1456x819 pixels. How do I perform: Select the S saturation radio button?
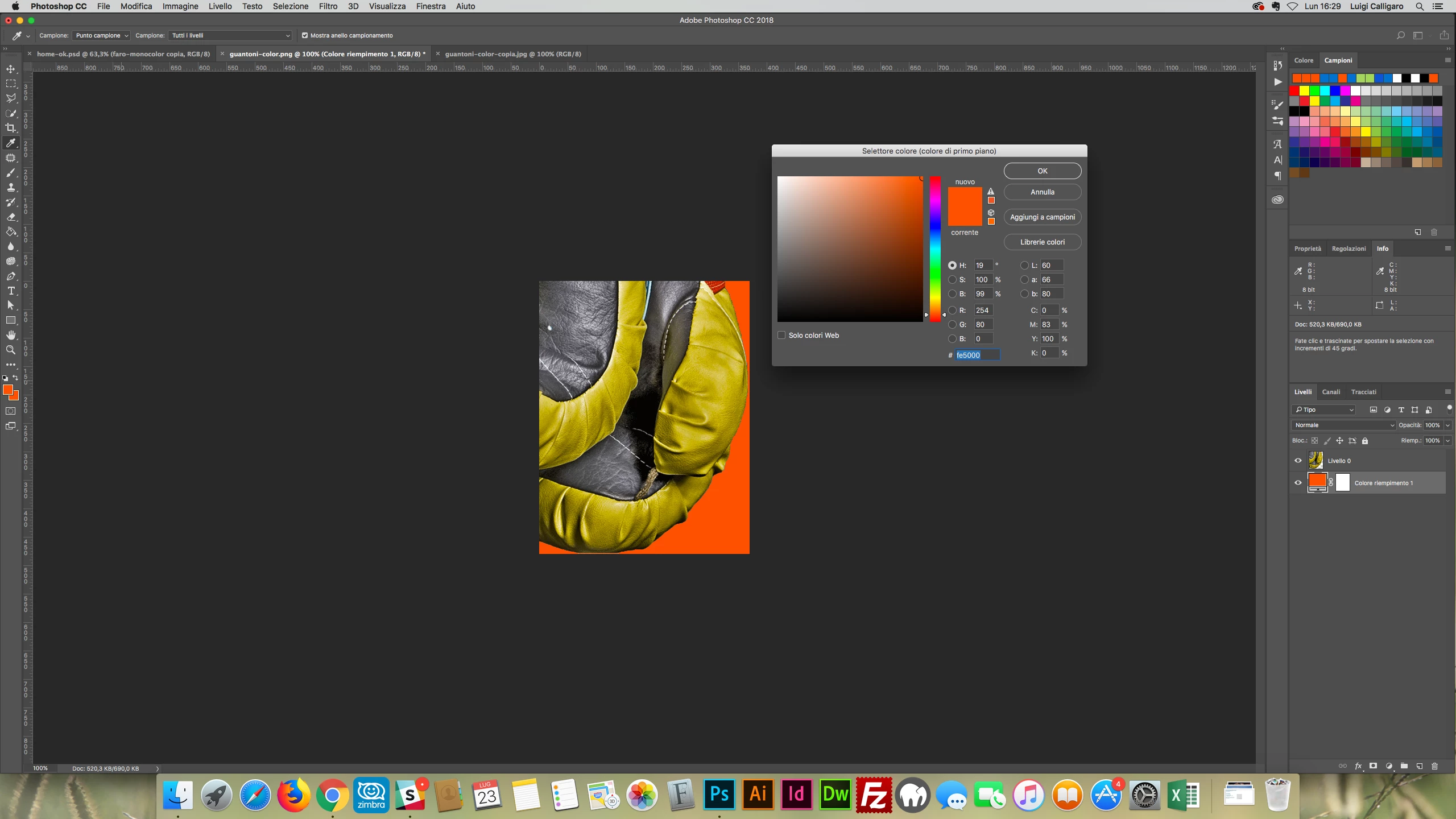pos(952,279)
